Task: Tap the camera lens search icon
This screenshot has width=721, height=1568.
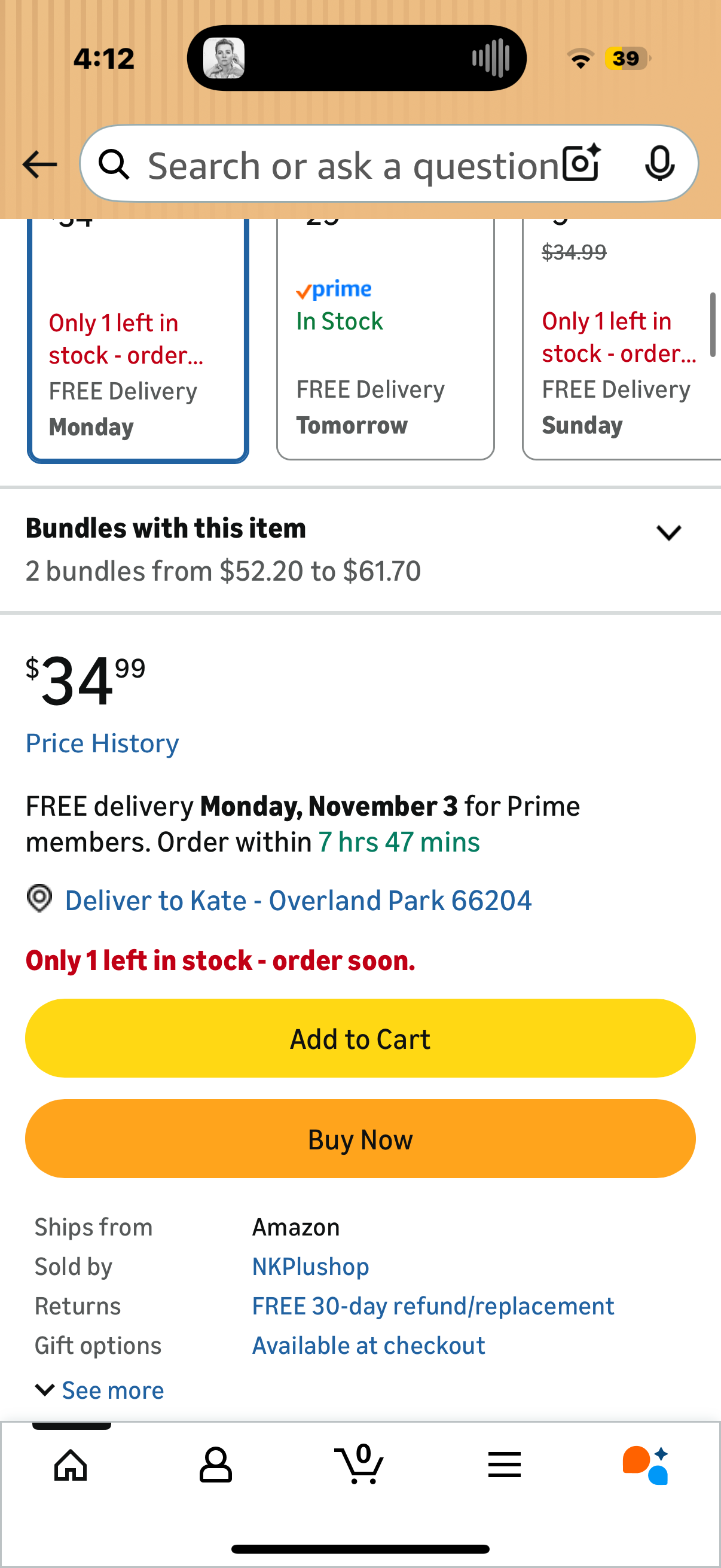Action: pyautogui.click(x=581, y=164)
